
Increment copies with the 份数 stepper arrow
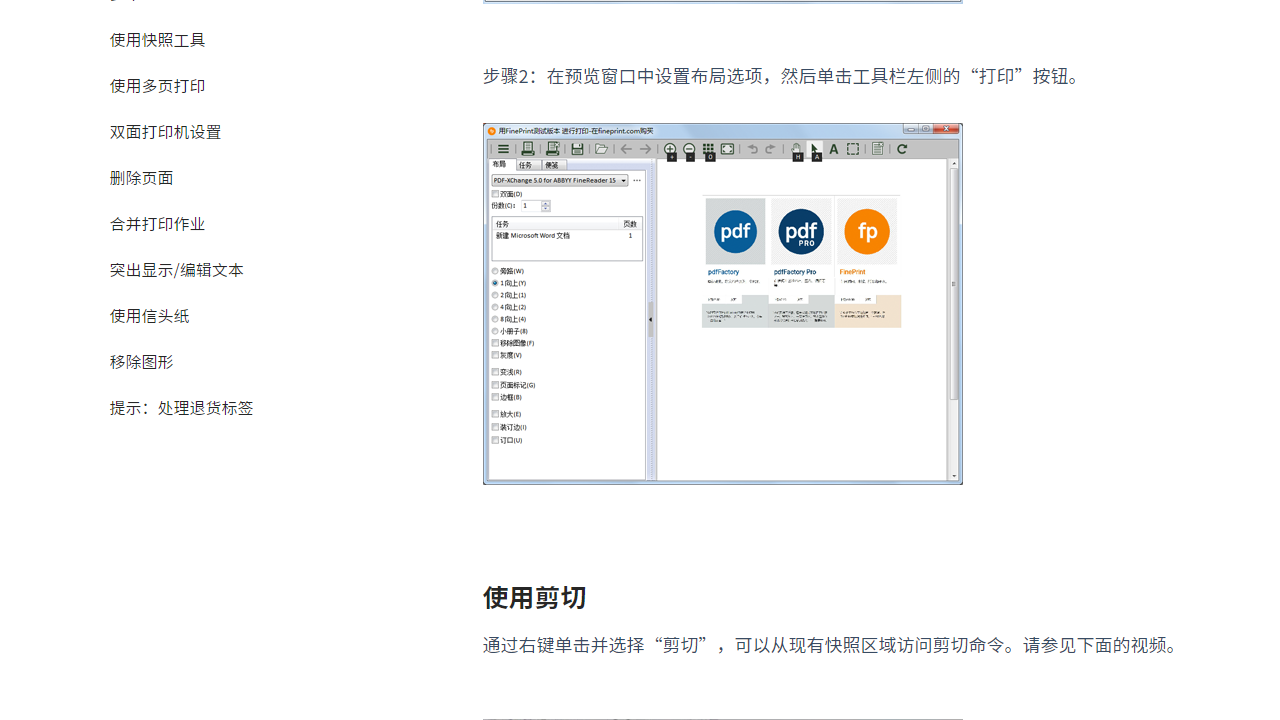545,203
